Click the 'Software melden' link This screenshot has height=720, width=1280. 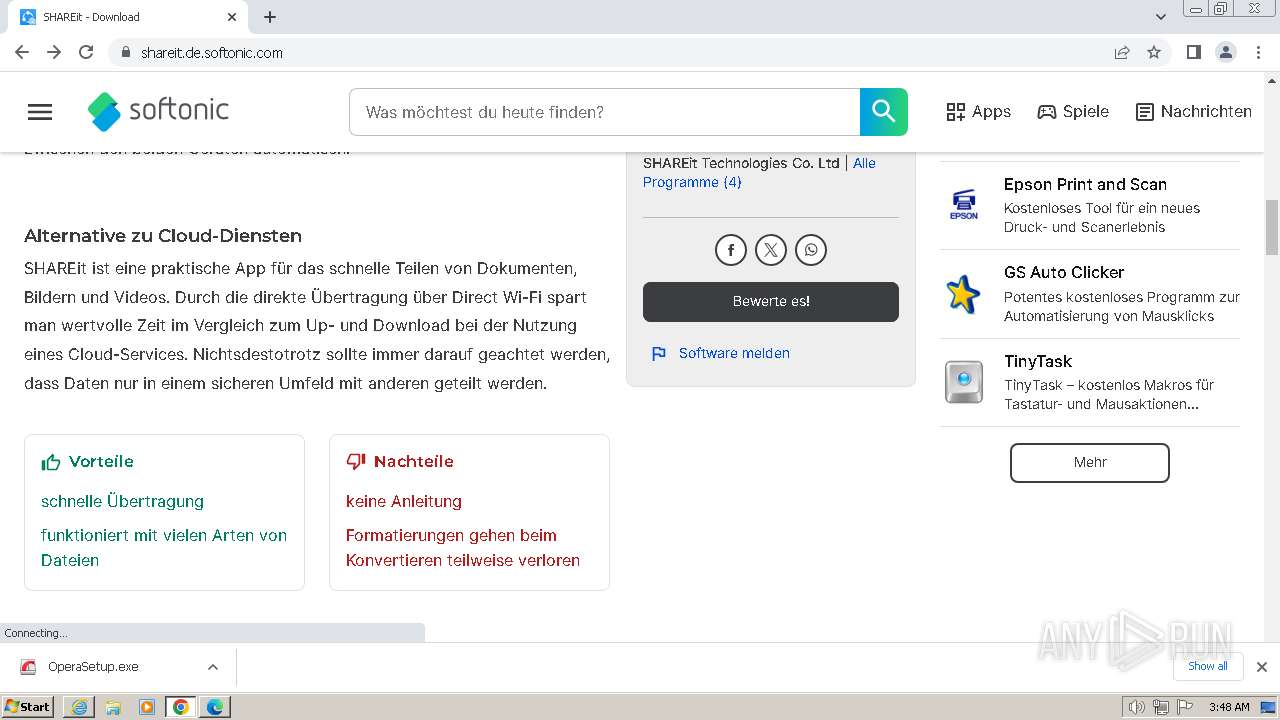click(x=734, y=353)
